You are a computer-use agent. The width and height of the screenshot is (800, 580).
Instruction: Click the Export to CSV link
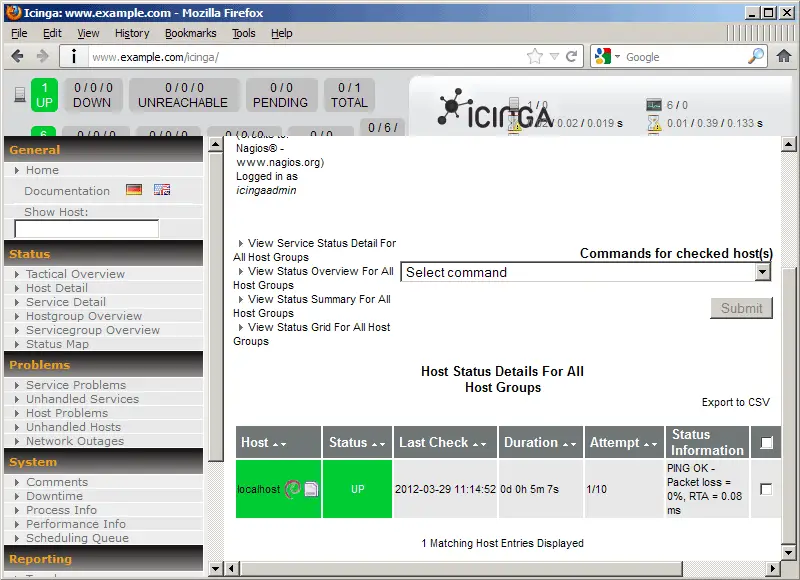(x=736, y=402)
